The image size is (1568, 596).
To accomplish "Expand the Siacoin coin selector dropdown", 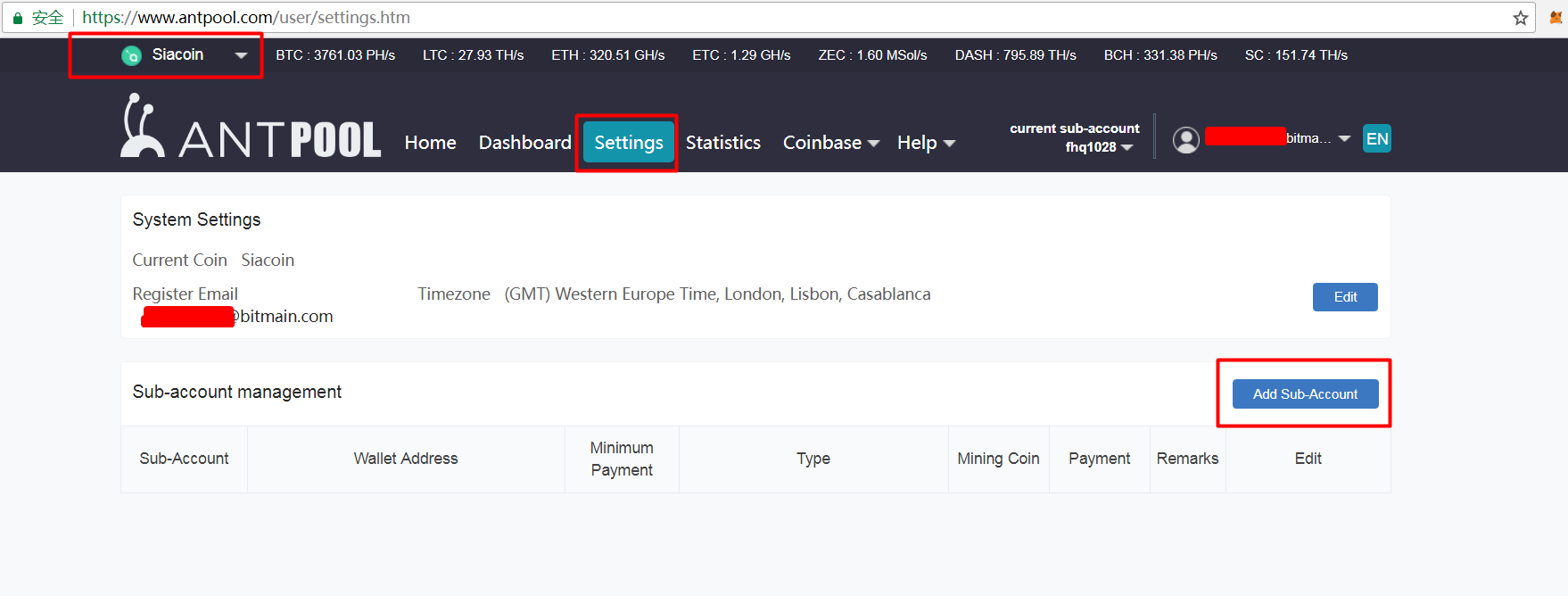I will tap(240, 55).
